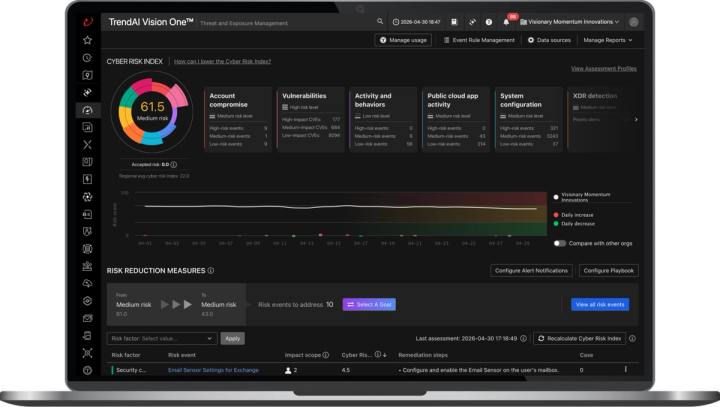
Task: Click View Assessment Profiles link
Action: (x=603, y=69)
